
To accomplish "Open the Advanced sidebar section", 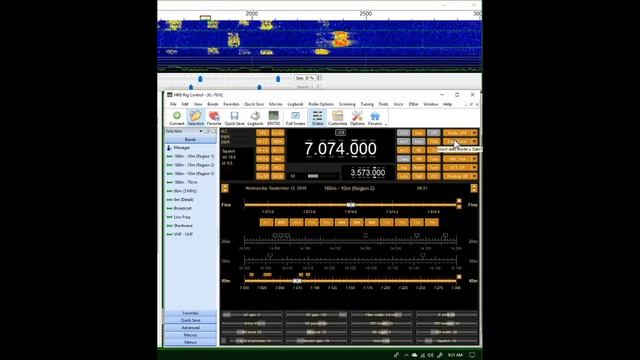I will pos(190,328).
